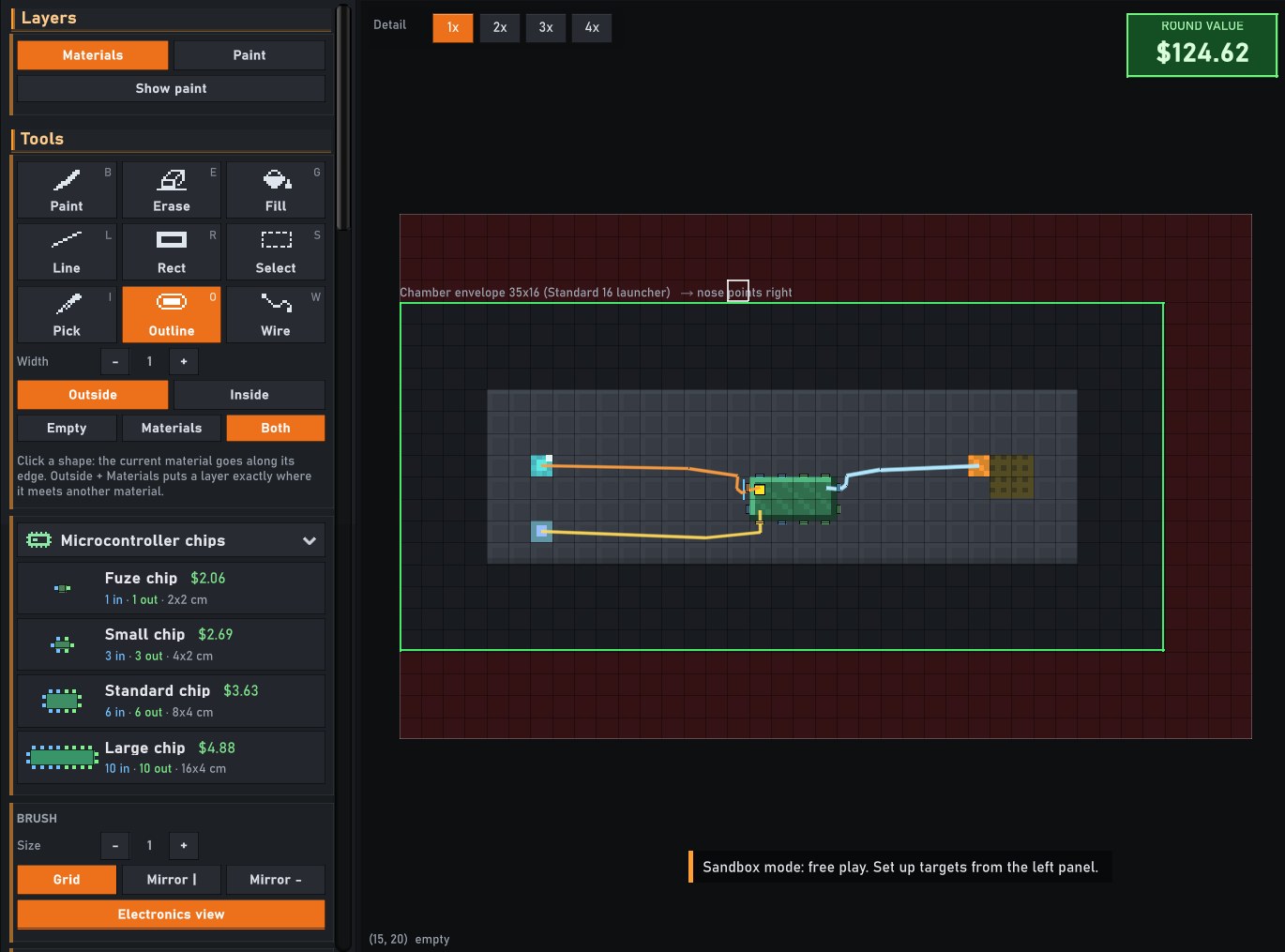Click the left panel scrollbar
Screen dimensions: 1285x952
pos(343,117)
